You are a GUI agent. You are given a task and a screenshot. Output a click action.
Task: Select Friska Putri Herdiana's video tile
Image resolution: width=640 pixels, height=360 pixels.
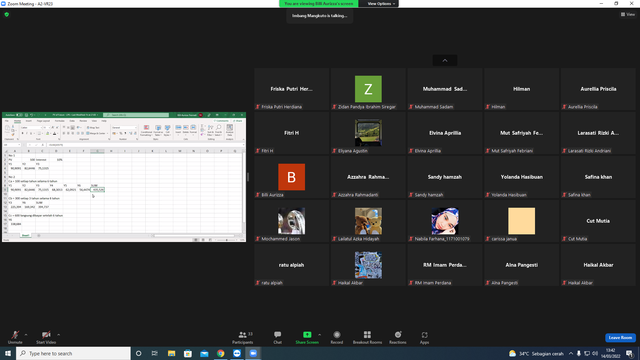point(291,89)
